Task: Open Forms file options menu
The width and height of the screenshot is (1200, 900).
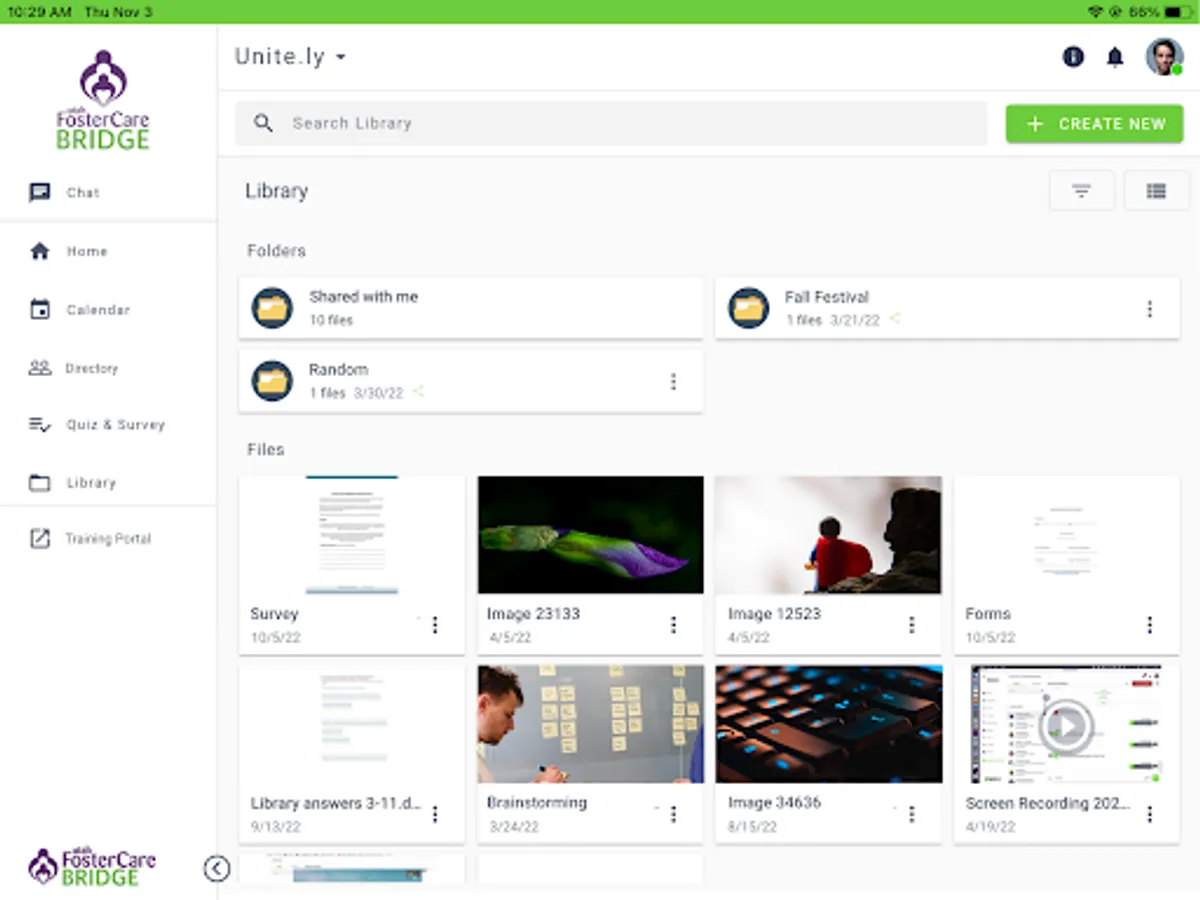Action: 1149,625
